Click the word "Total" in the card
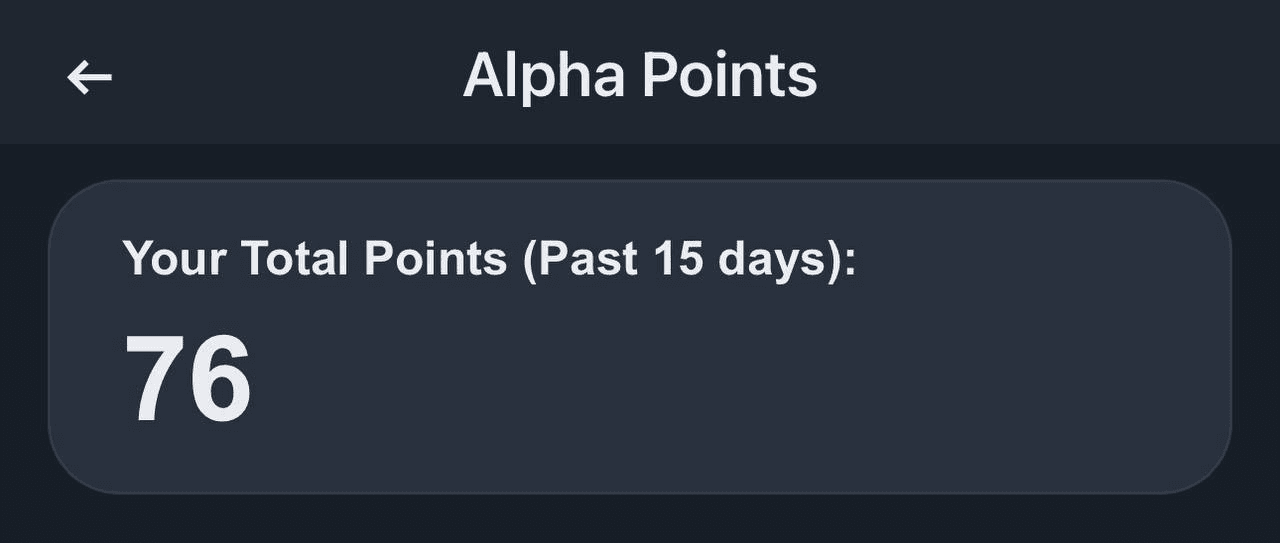The image size is (1280, 543). pos(295,259)
